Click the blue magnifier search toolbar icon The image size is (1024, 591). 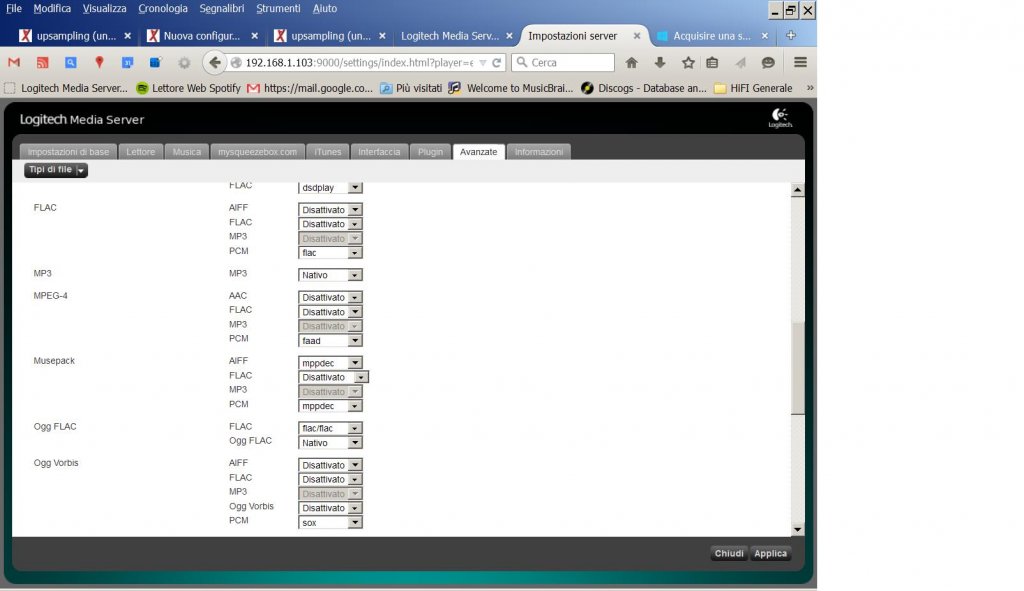coord(71,63)
